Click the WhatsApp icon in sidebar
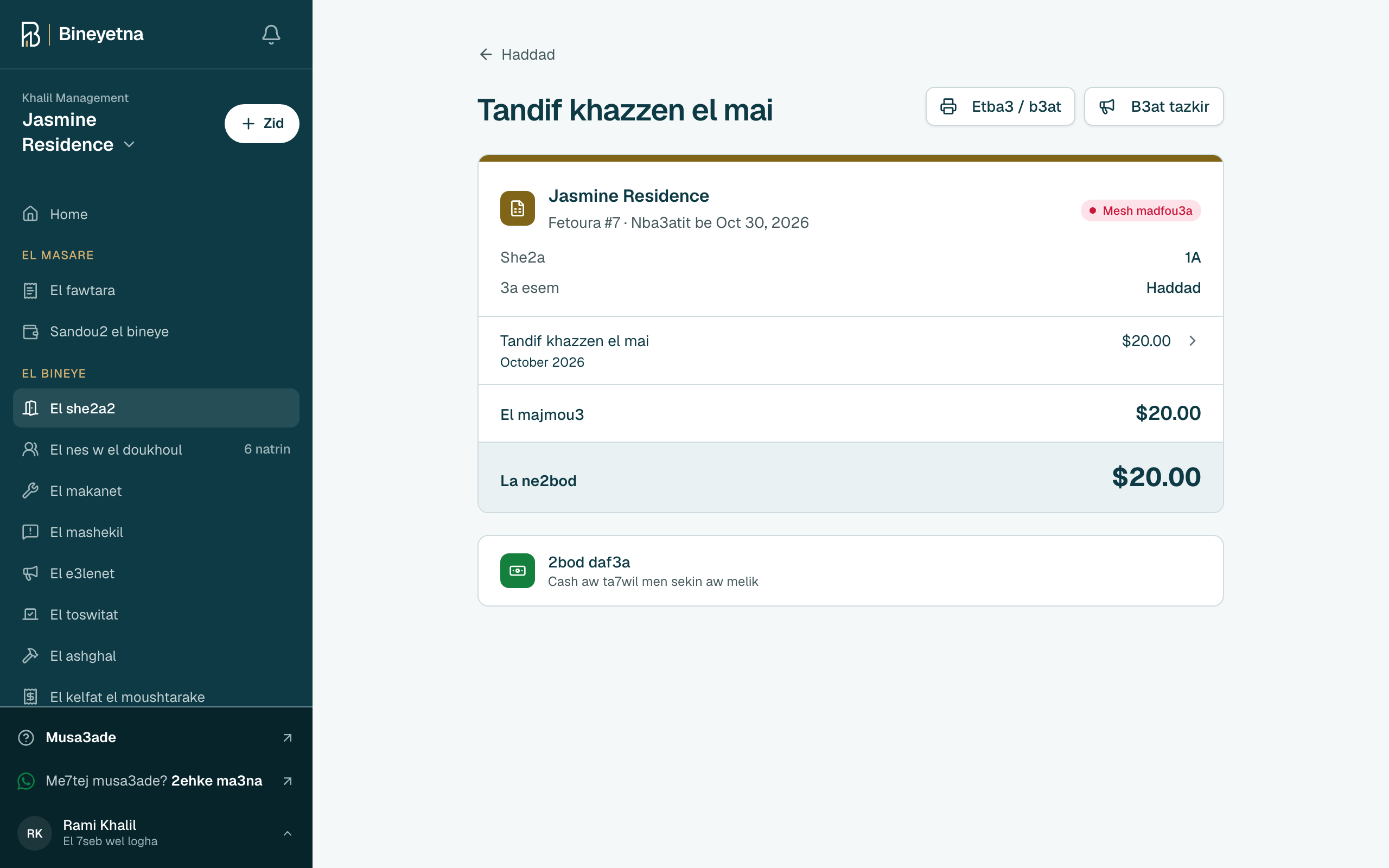 tap(26, 781)
